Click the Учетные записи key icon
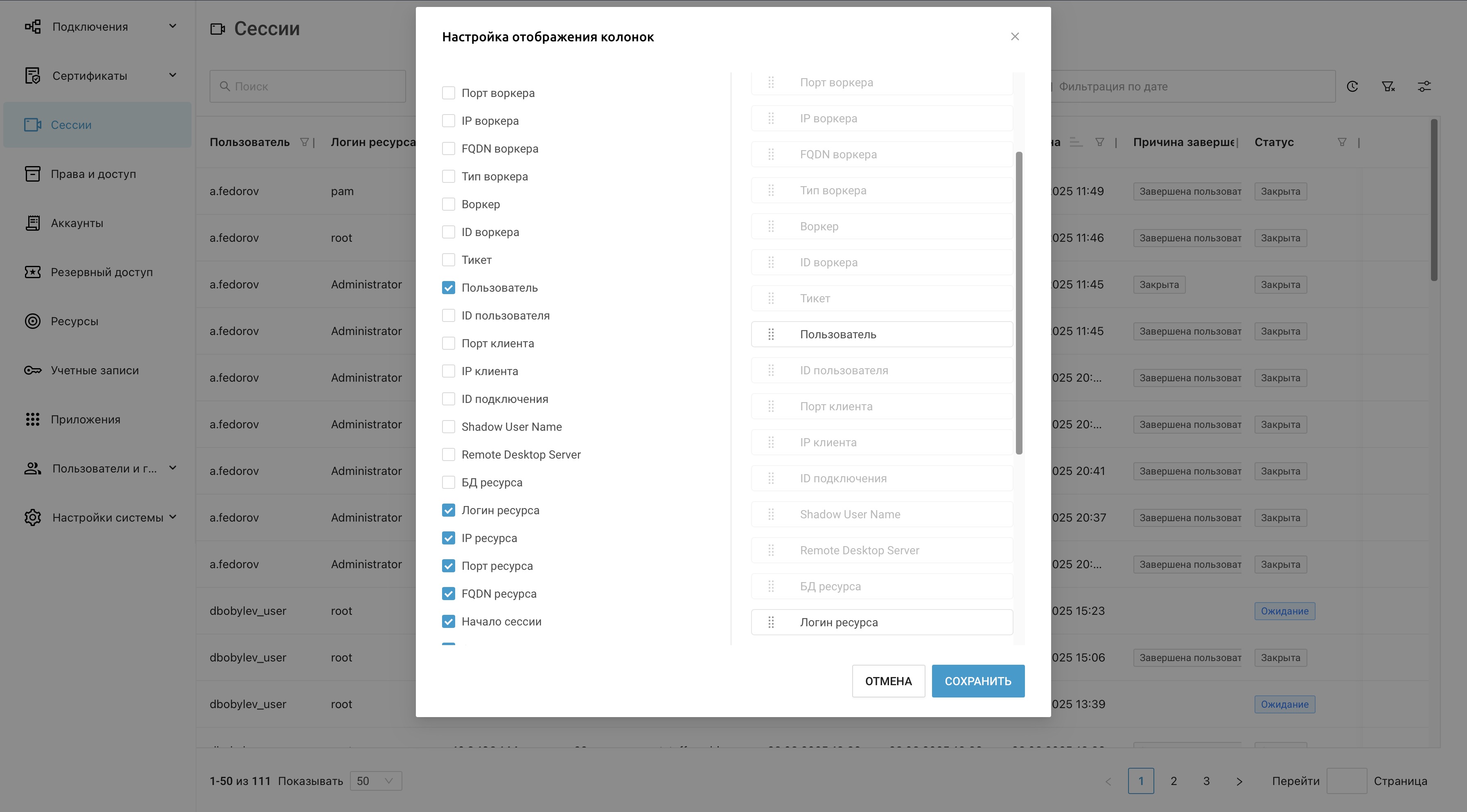Screen dimensions: 1467x812 (x=32, y=371)
